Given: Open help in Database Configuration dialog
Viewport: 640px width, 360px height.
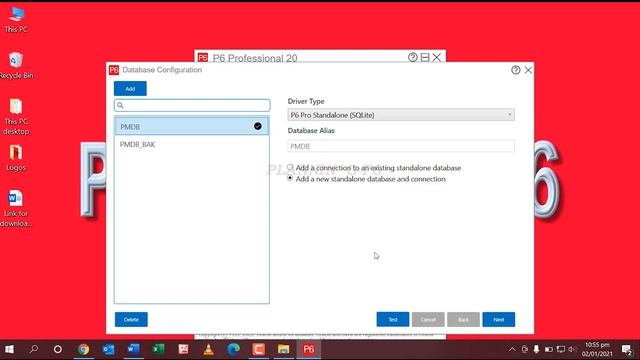Looking at the screenshot, I should click(516, 70).
